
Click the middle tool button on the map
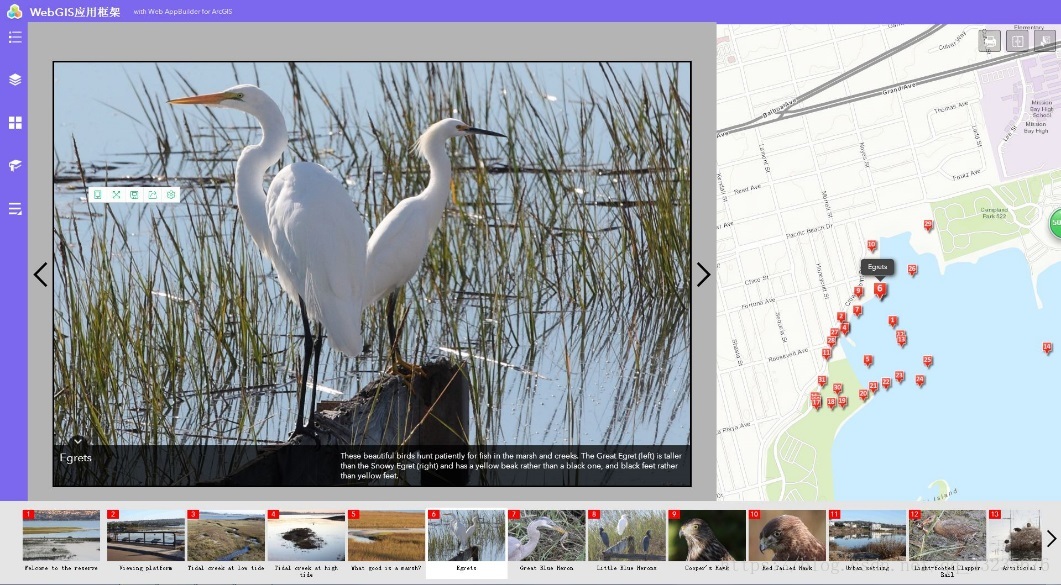1017,41
